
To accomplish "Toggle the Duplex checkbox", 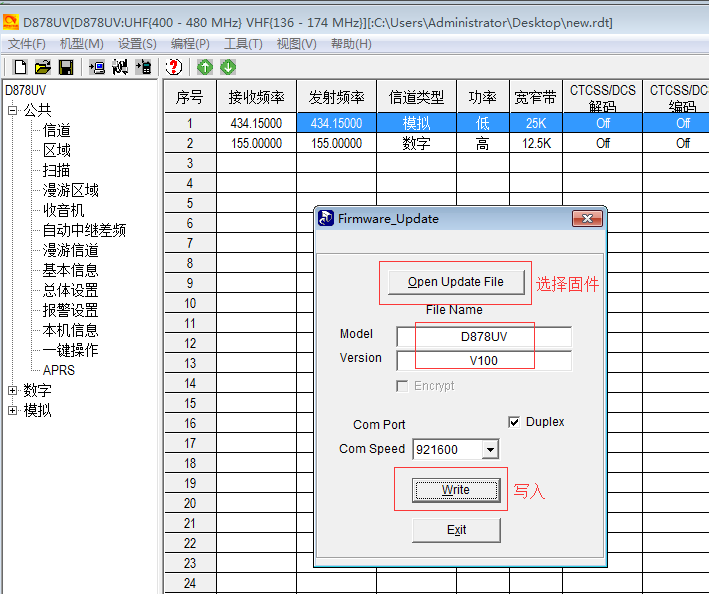I will click(514, 422).
